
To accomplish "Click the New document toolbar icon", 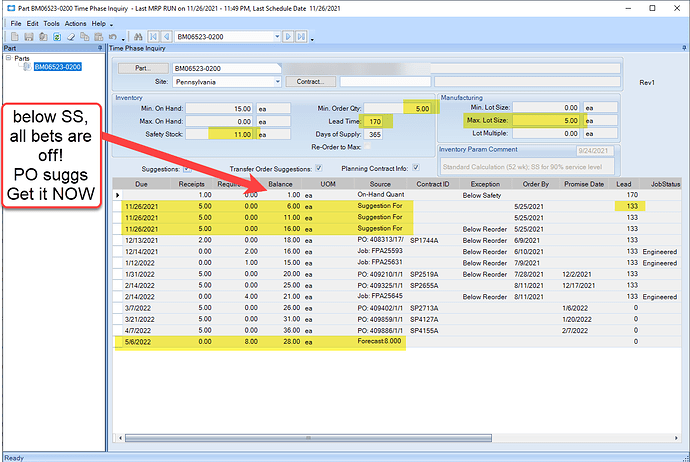I will point(15,37).
